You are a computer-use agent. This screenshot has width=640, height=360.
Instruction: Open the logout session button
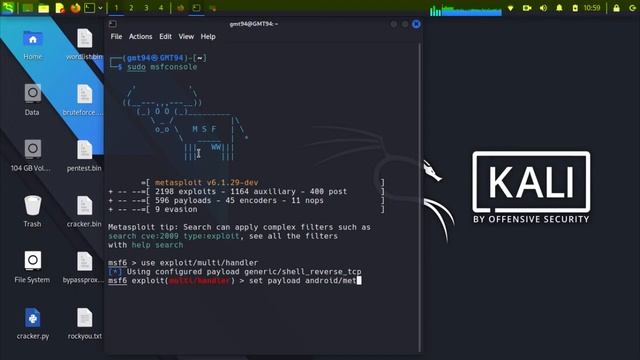click(x=632, y=8)
